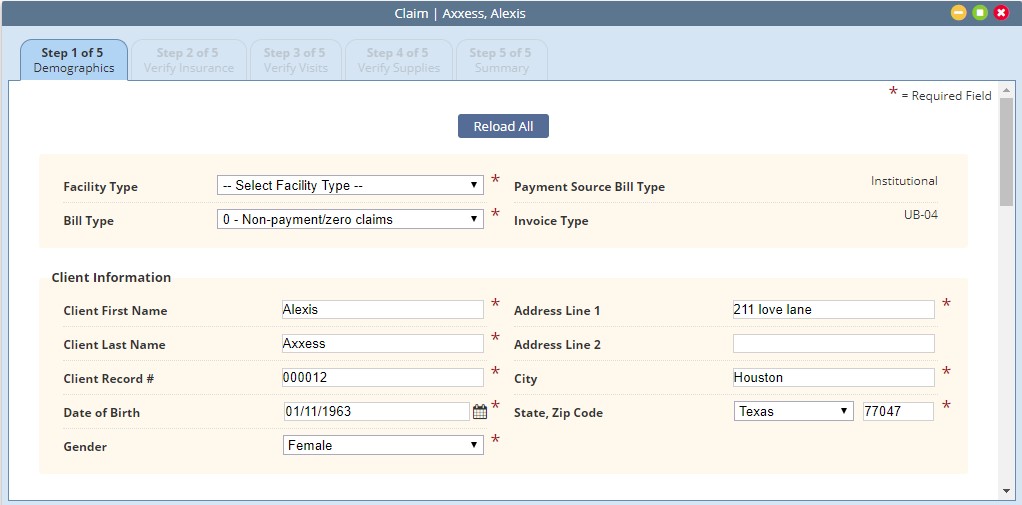Open Step 3 Verify Visits tab
This screenshot has width=1022, height=505.
tap(294, 60)
